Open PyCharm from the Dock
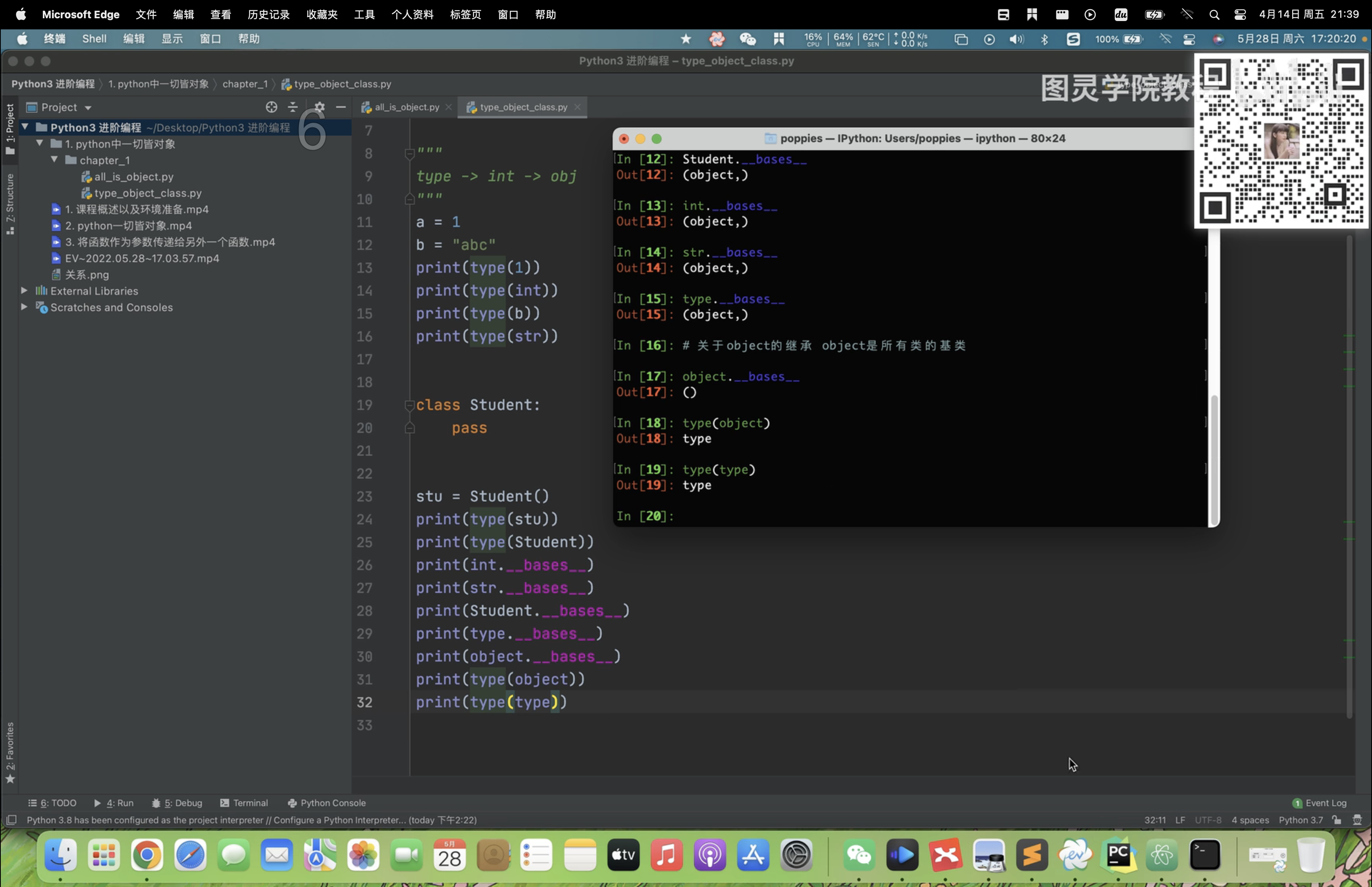 pyautogui.click(x=1119, y=855)
